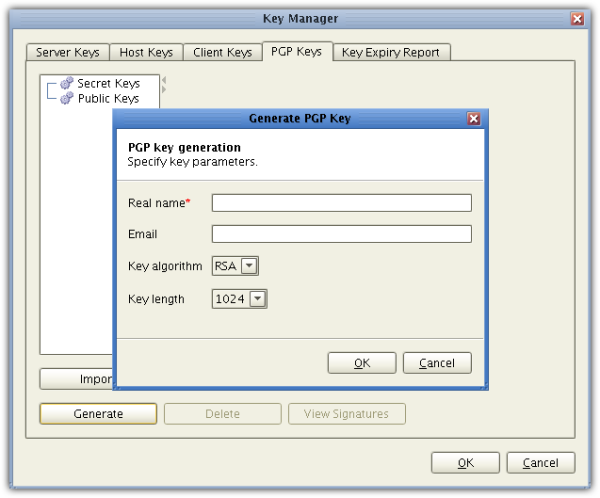This screenshot has height=498, width=600.
Task: Collapse split pane with left arrow
Action: pyautogui.click(x=164, y=81)
